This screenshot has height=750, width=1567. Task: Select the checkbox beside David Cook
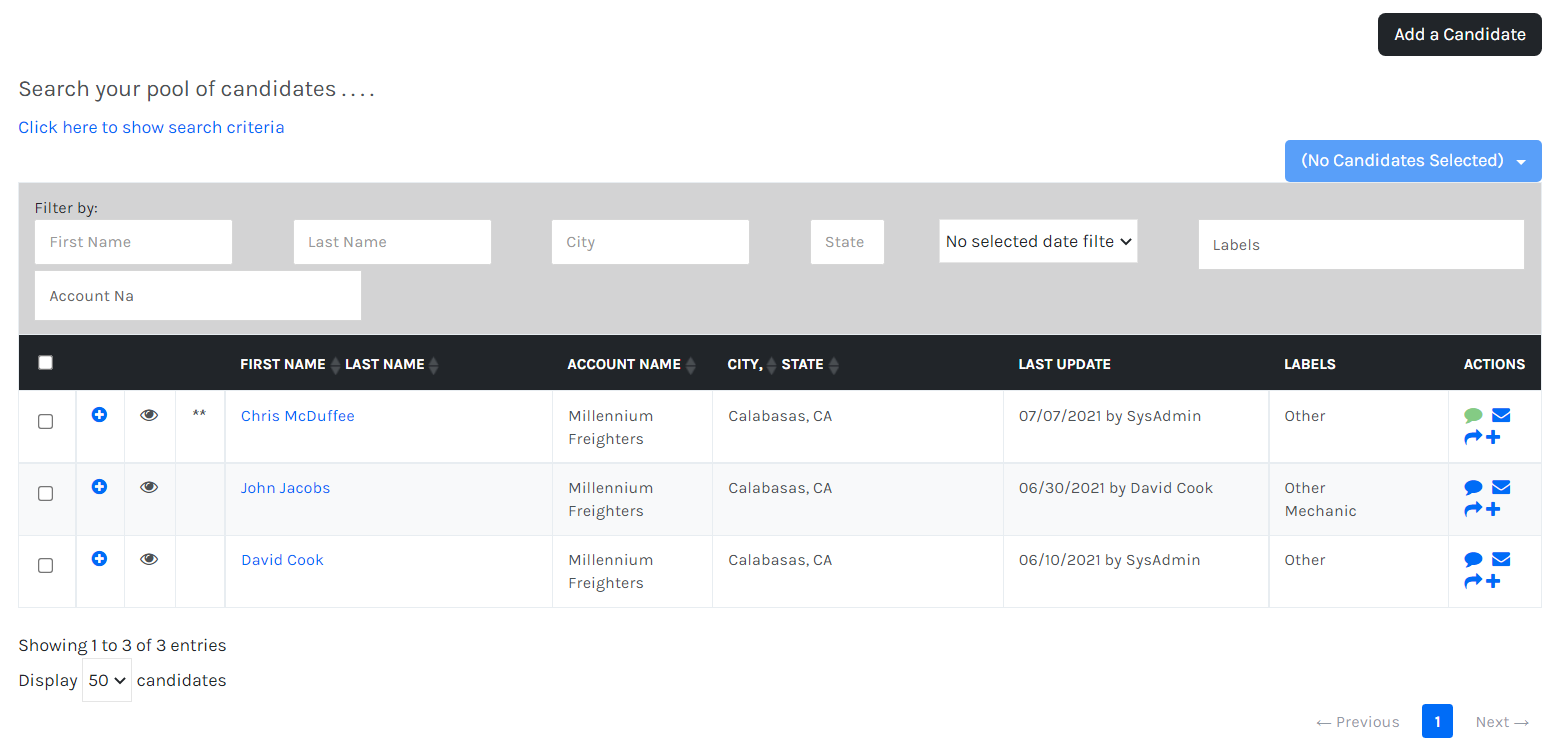point(45,565)
